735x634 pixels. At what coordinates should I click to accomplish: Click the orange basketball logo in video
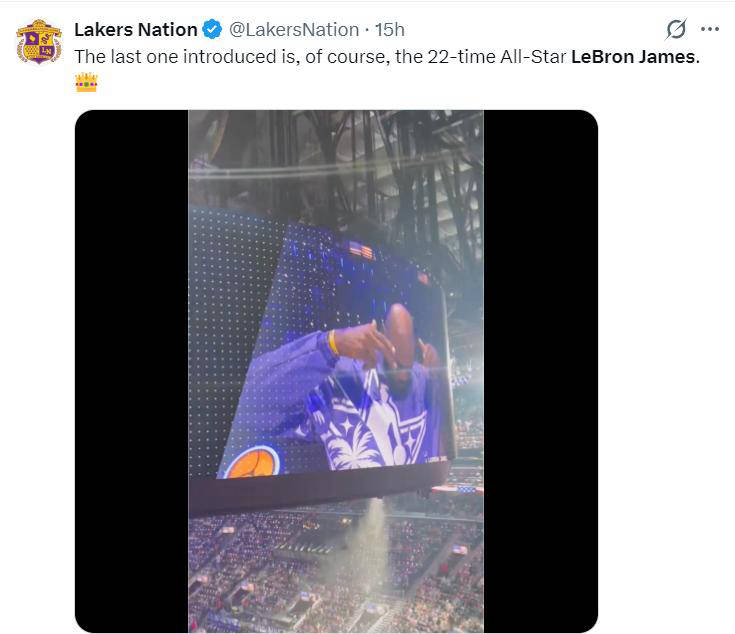coord(251,462)
